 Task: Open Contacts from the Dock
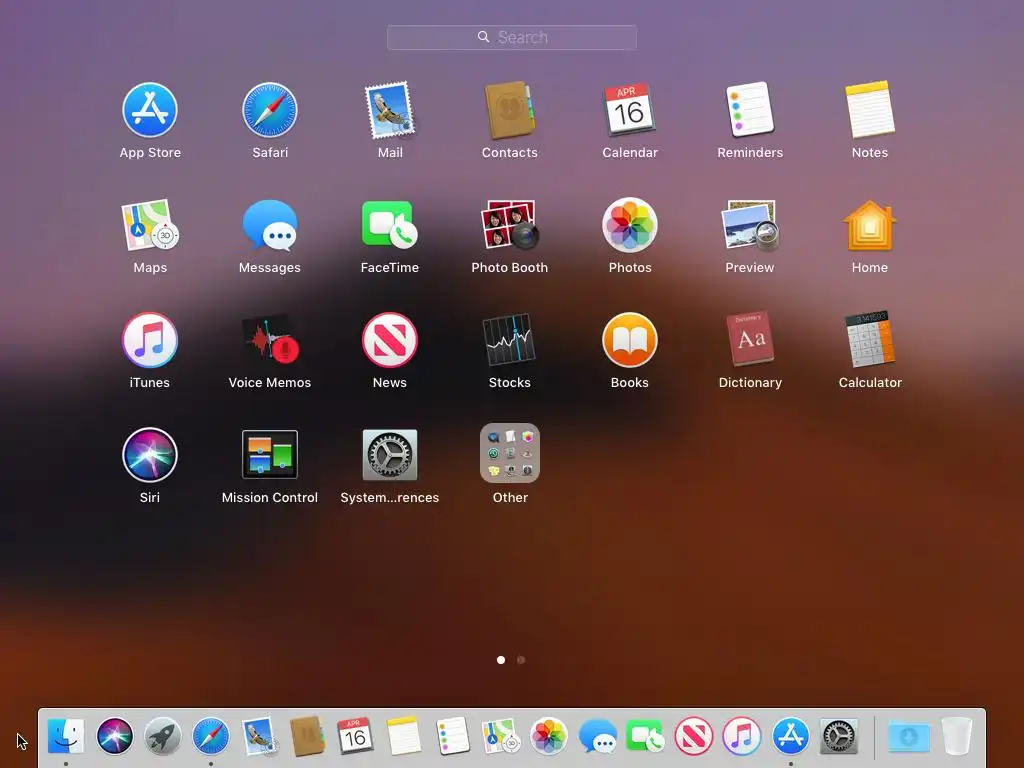(x=307, y=736)
